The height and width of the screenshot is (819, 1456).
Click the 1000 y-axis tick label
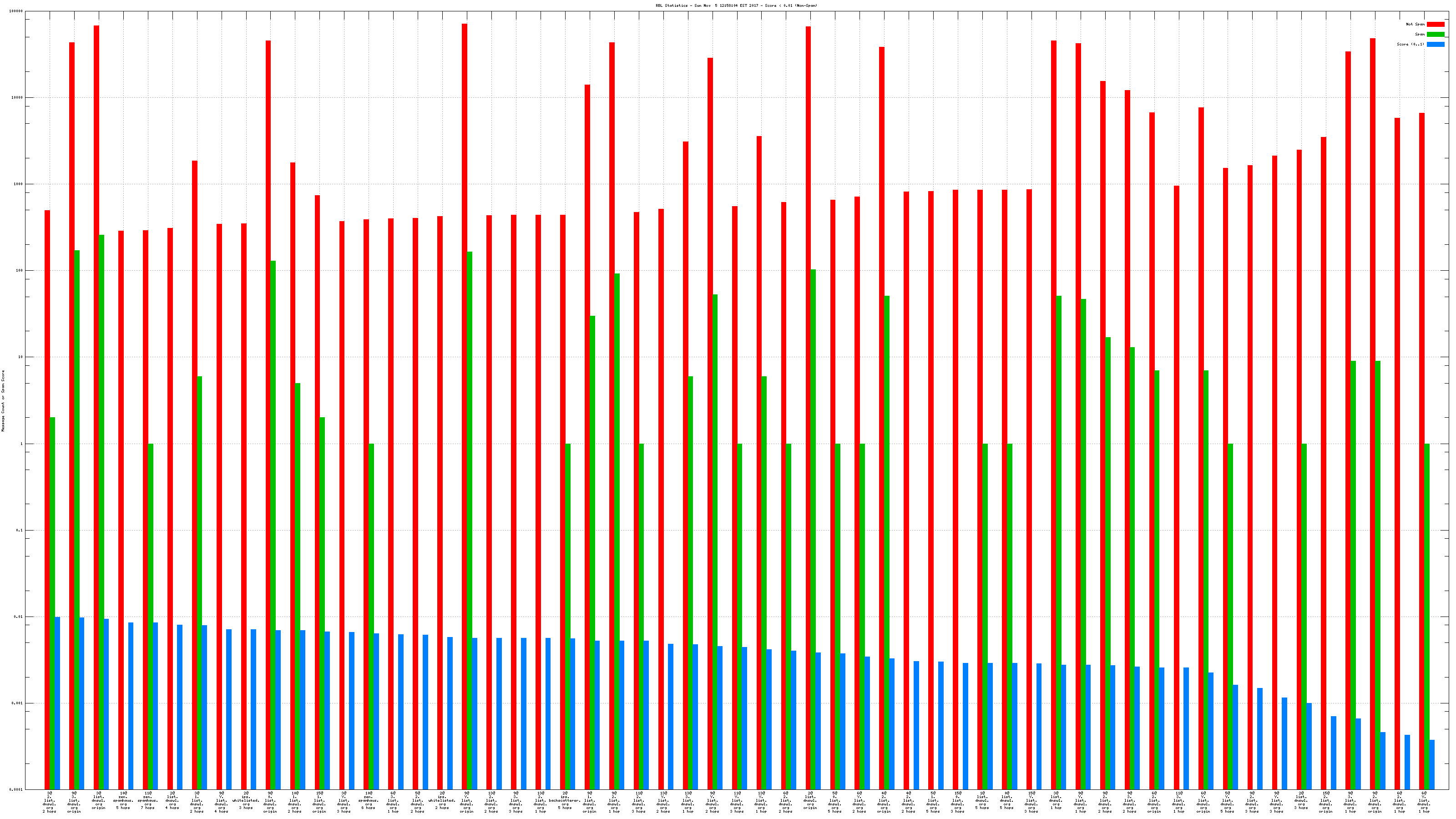[x=18, y=184]
